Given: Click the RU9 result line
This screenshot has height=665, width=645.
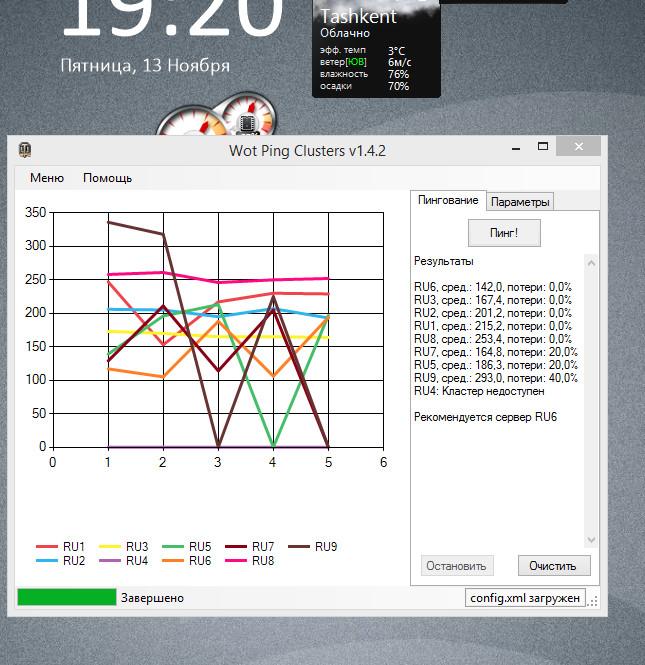Looking at the screenshot, I should 496,378.
